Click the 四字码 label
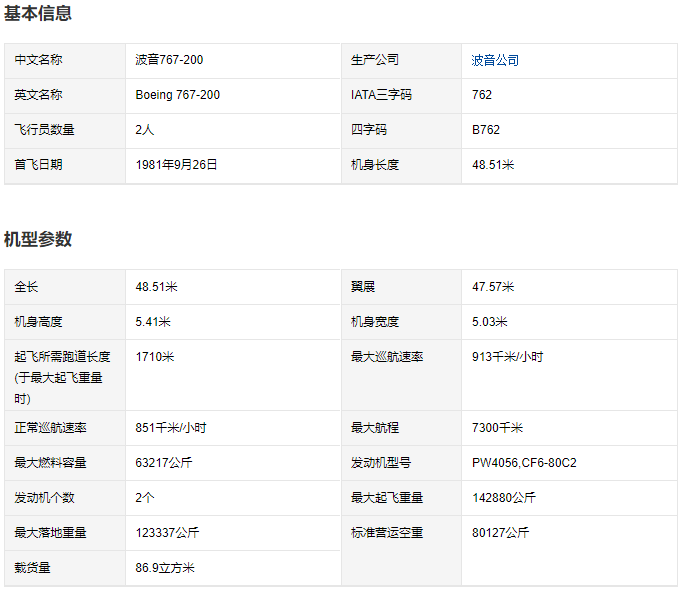Screen dimensions: 681x591 tap(369, 130)
